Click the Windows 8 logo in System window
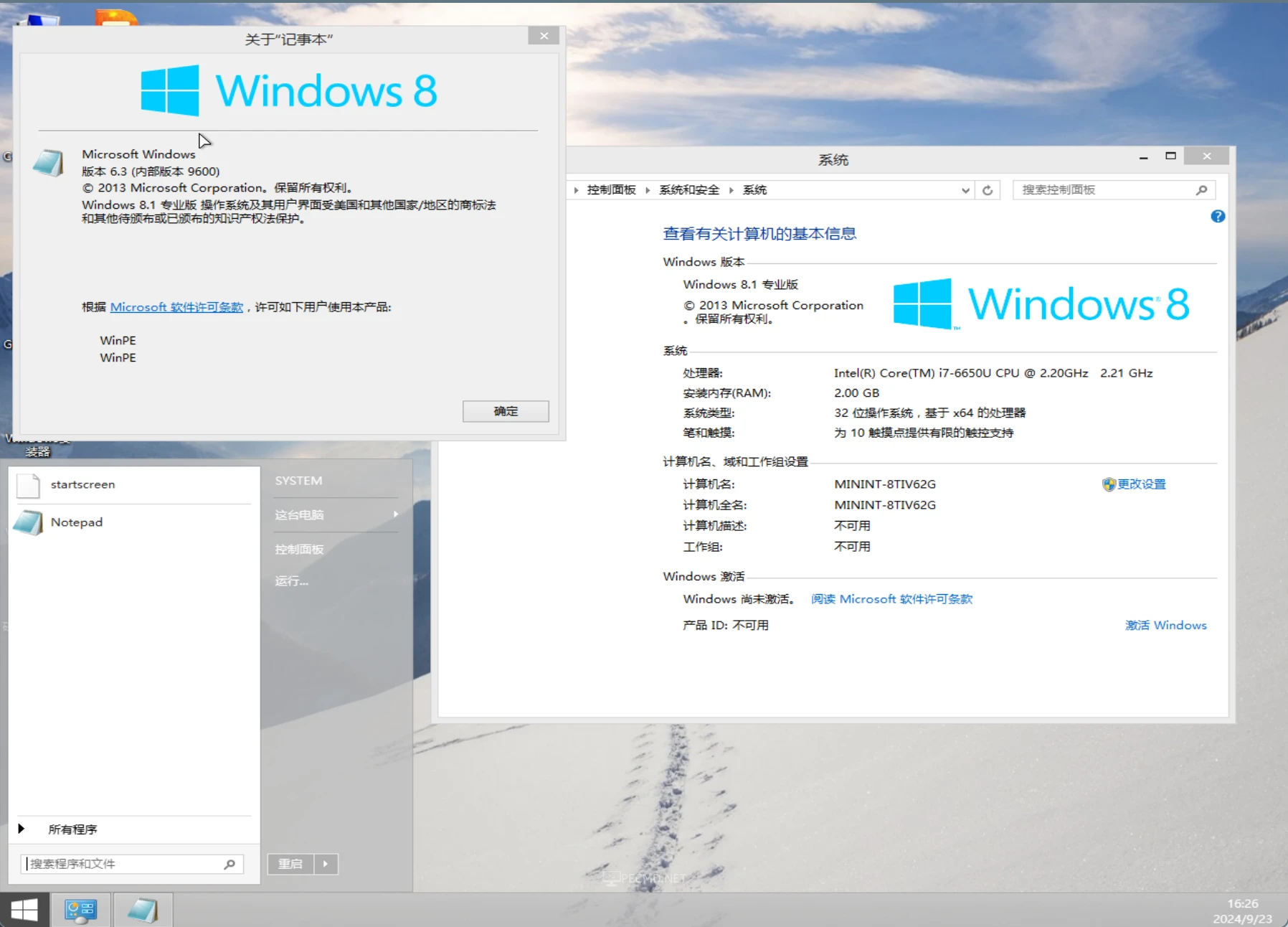 1041,304
